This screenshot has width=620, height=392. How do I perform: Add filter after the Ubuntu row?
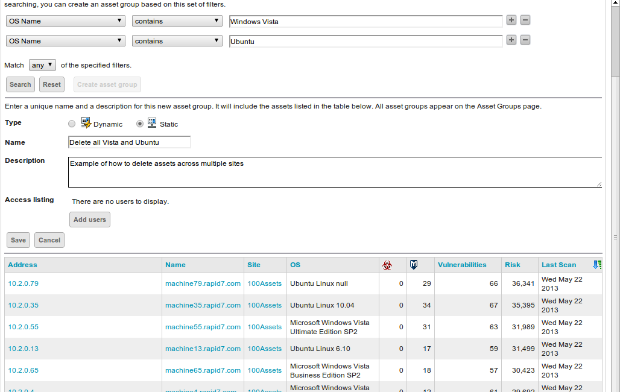[511, 40]
